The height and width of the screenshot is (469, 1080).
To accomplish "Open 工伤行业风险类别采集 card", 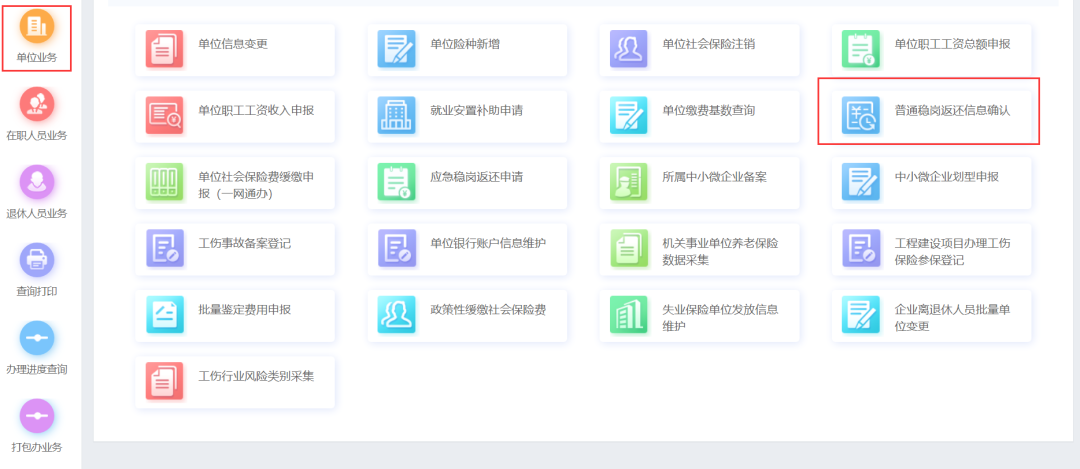I will pyautogui.click(x=256, y=376).
